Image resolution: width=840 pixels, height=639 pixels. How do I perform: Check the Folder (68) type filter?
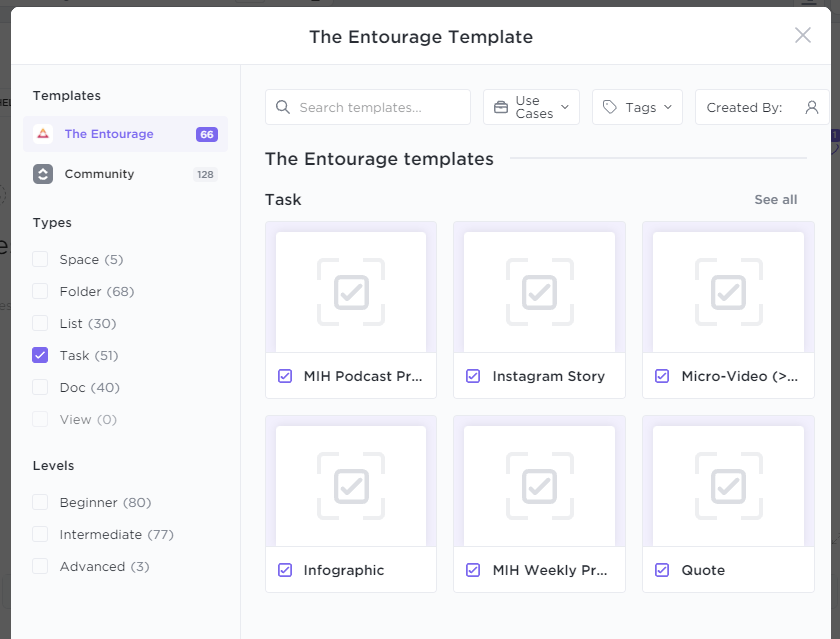(40, 291)
